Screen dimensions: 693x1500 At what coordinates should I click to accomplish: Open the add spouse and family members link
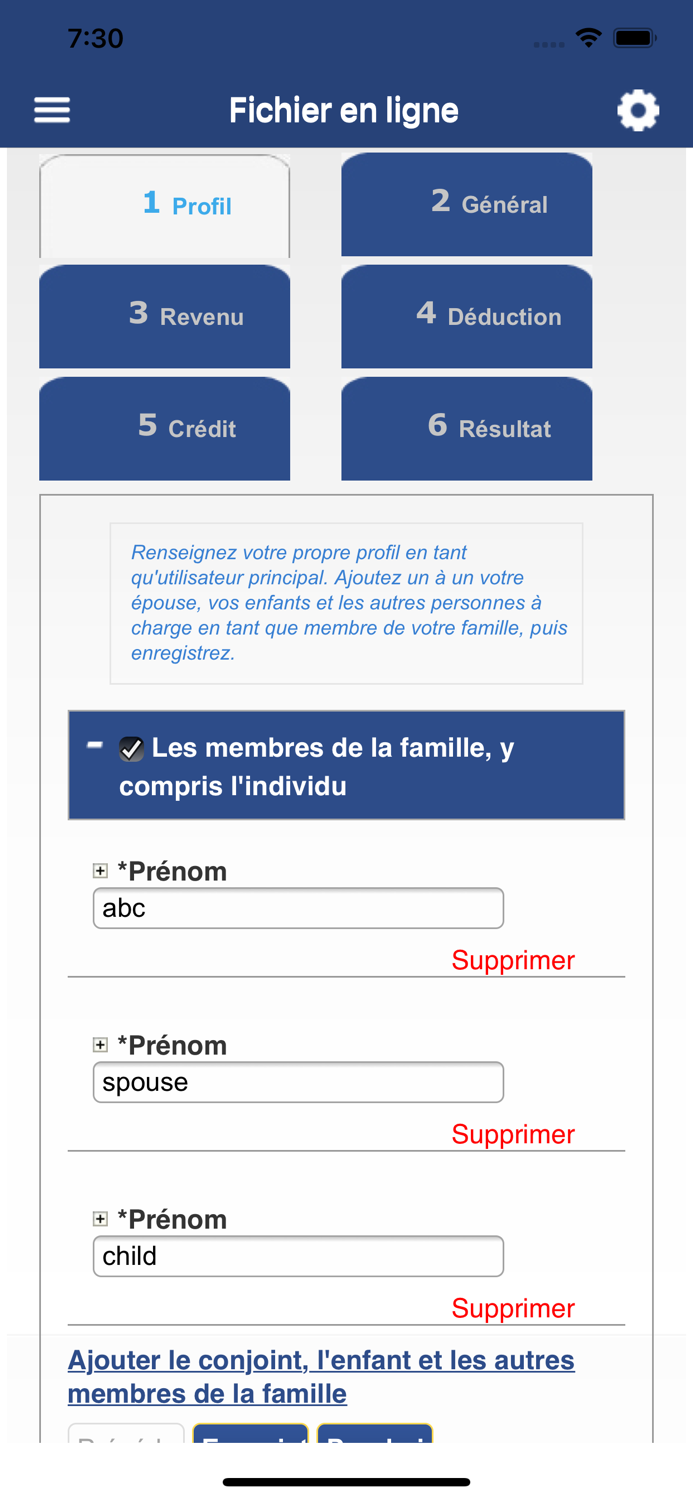320,1375
